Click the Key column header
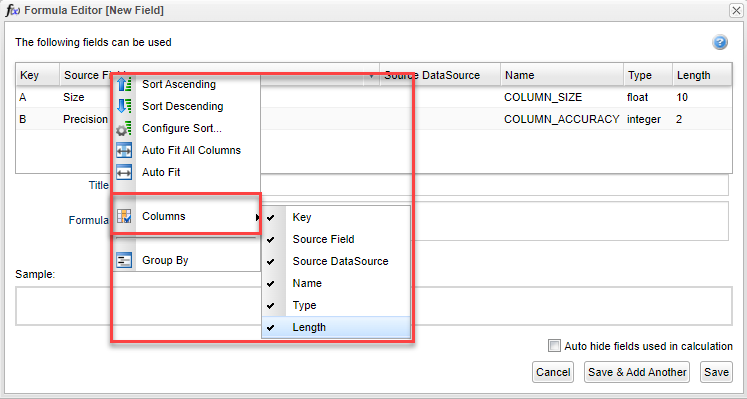Screen dimensions: 747x399 (38, 75)
